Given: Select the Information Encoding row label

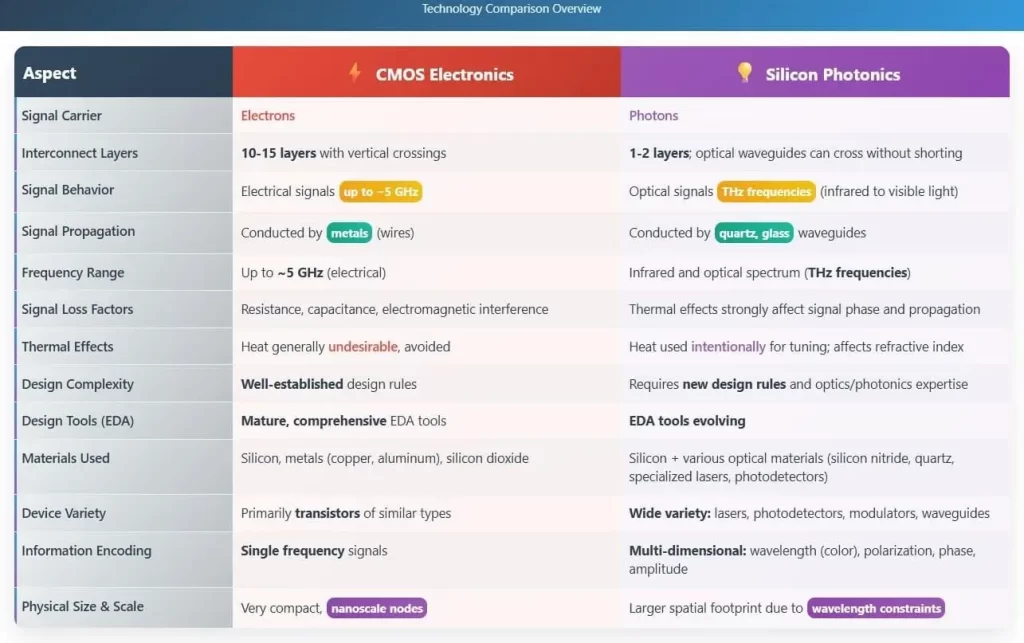Looking at the screenshot, I should tap(87, 551).
